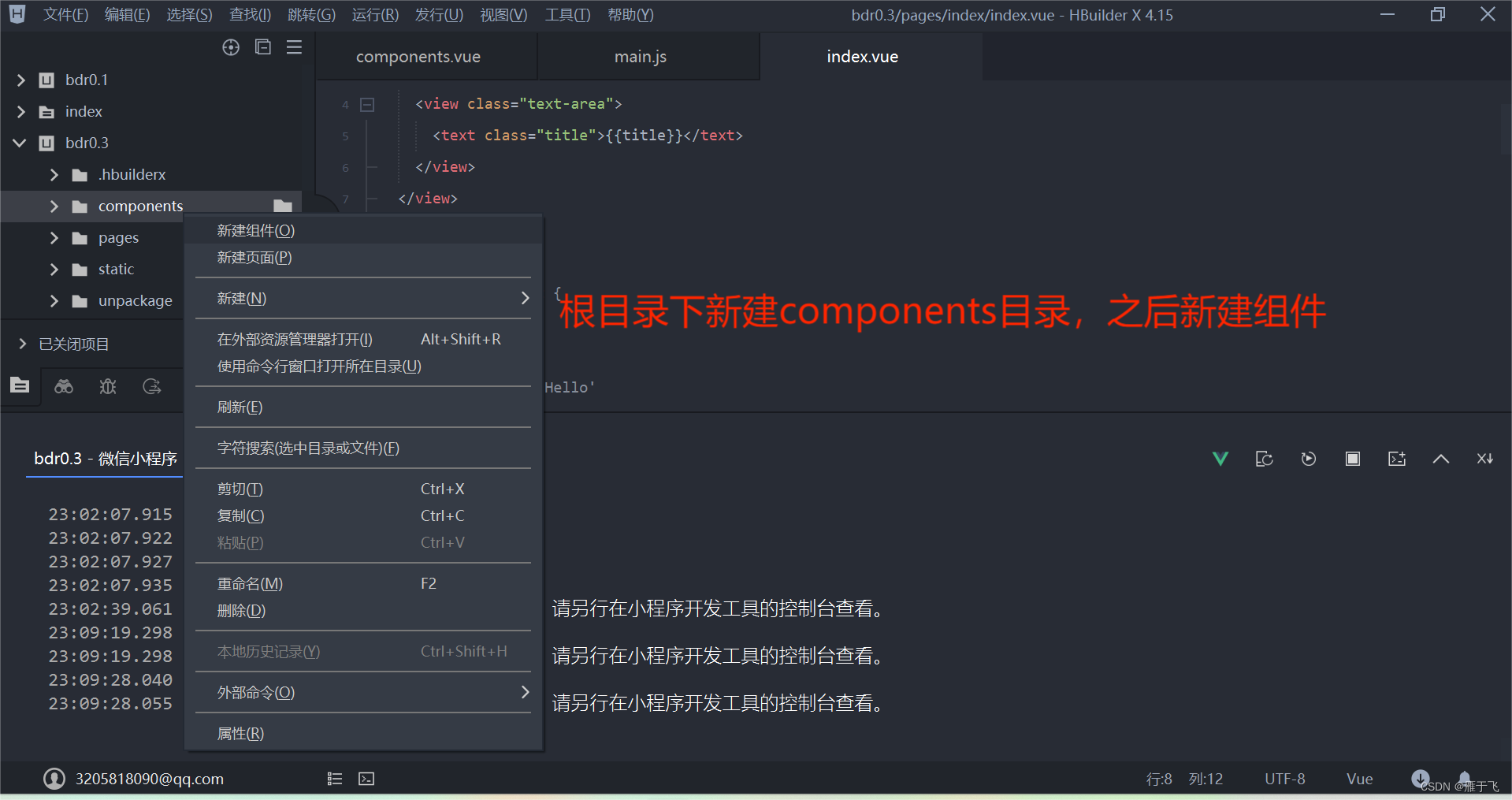
Task: Expand the 已关闭项目 section
Action: [x=22, y=344]
